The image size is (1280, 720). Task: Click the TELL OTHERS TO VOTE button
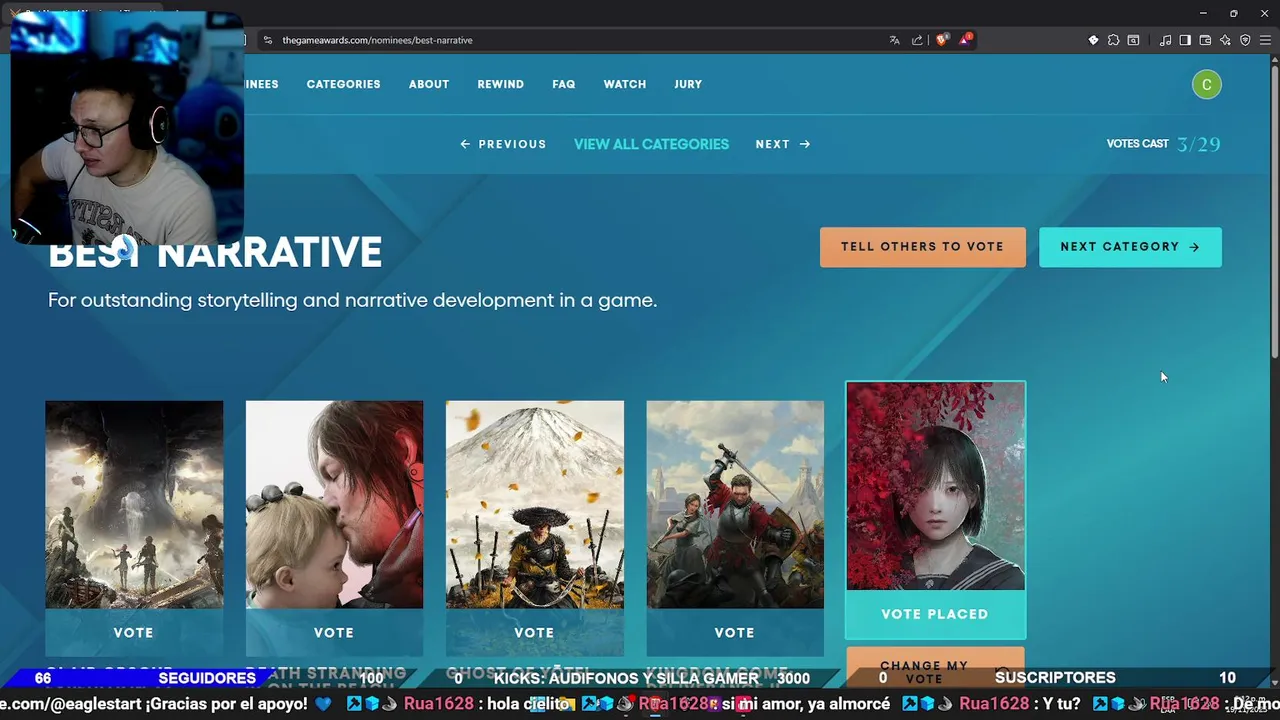point(923,247)
